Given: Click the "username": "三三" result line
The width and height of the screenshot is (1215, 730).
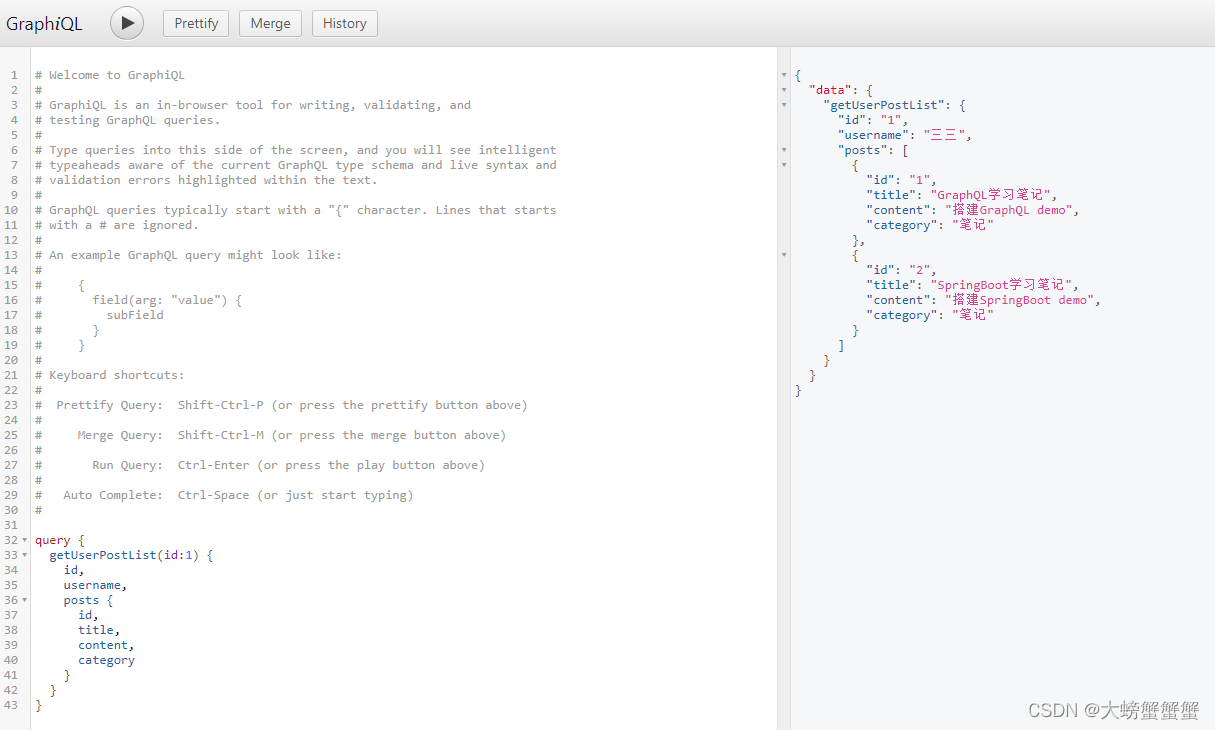Looking at the screenshot, I should (905, 135).
